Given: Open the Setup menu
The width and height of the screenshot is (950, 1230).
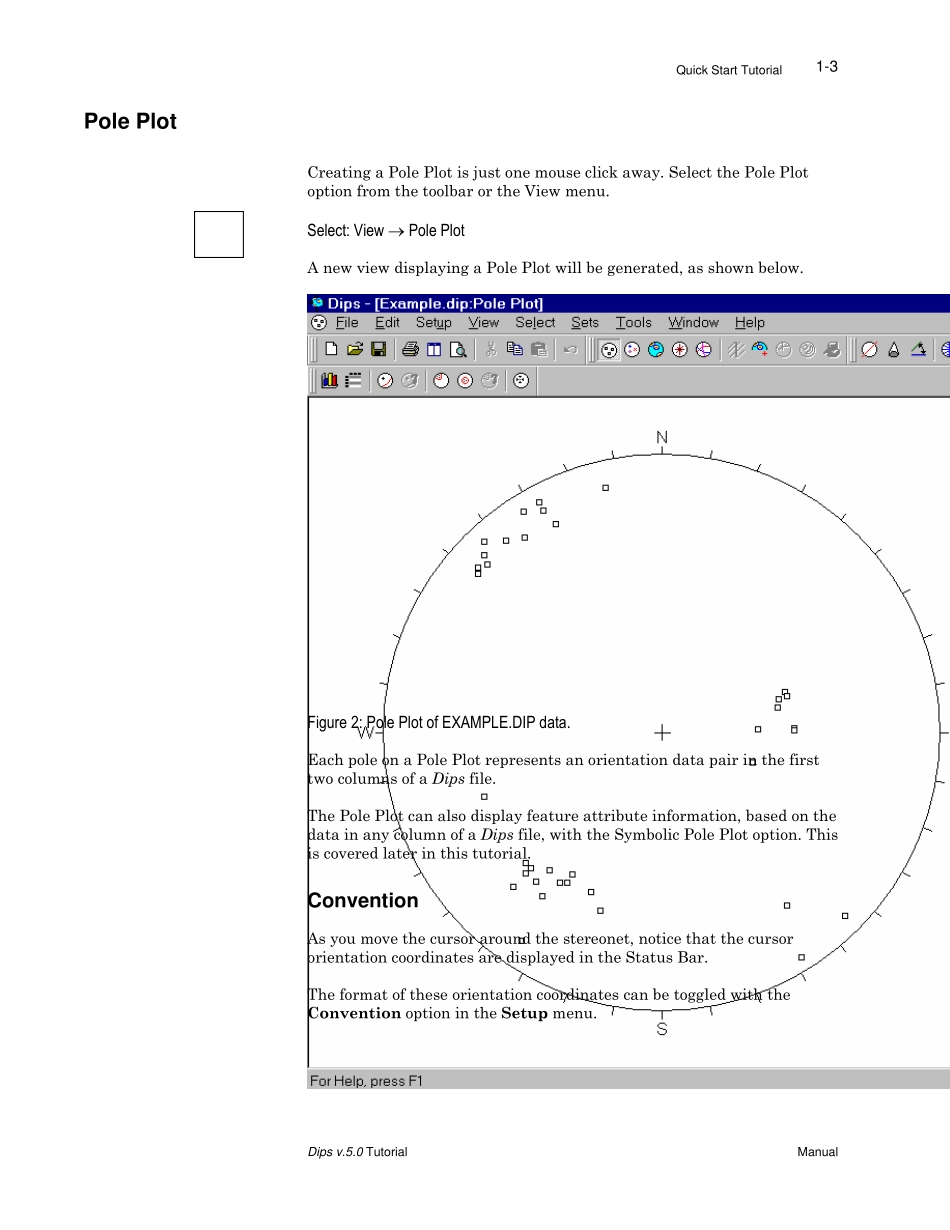Looking at the screenshot, I should coord(434,322).
